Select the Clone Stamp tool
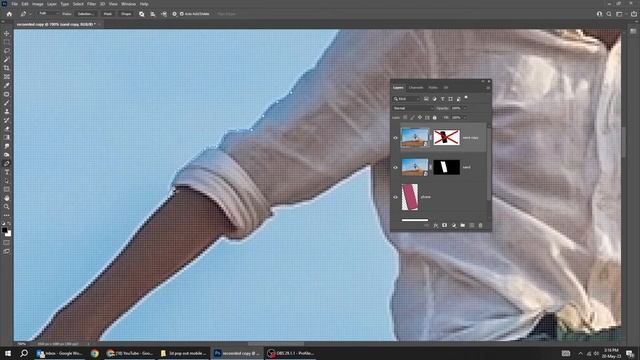This screenshot has width=640, height=360. [x=7, y=111]
